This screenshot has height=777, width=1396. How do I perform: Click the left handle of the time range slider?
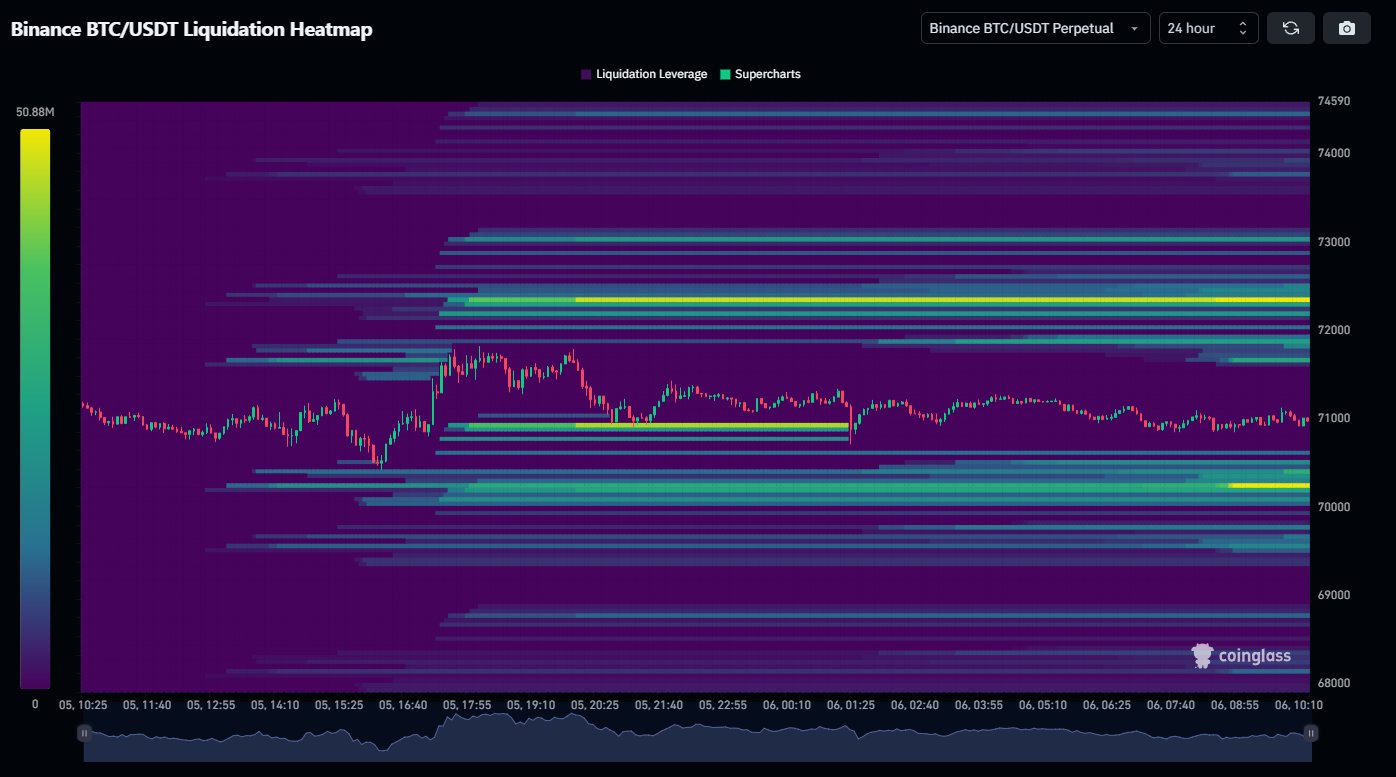click(x=84, y=733)
